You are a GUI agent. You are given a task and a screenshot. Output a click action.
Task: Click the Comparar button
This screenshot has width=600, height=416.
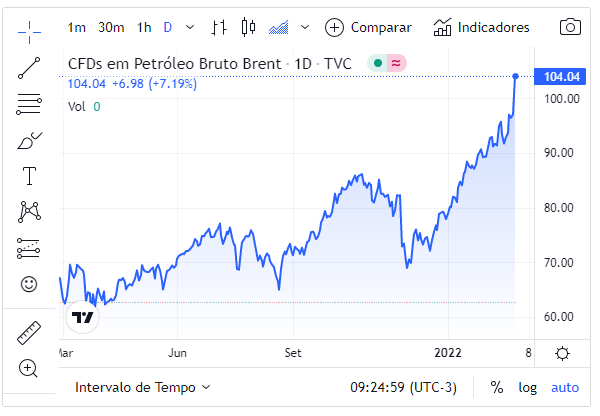pyautogui.click(x=371, y=27)
